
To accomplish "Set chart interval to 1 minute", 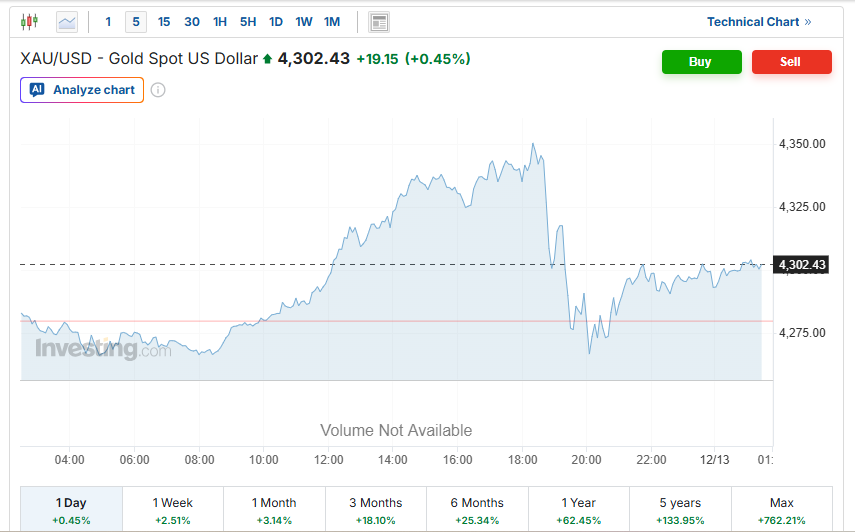I will [108, 21].
